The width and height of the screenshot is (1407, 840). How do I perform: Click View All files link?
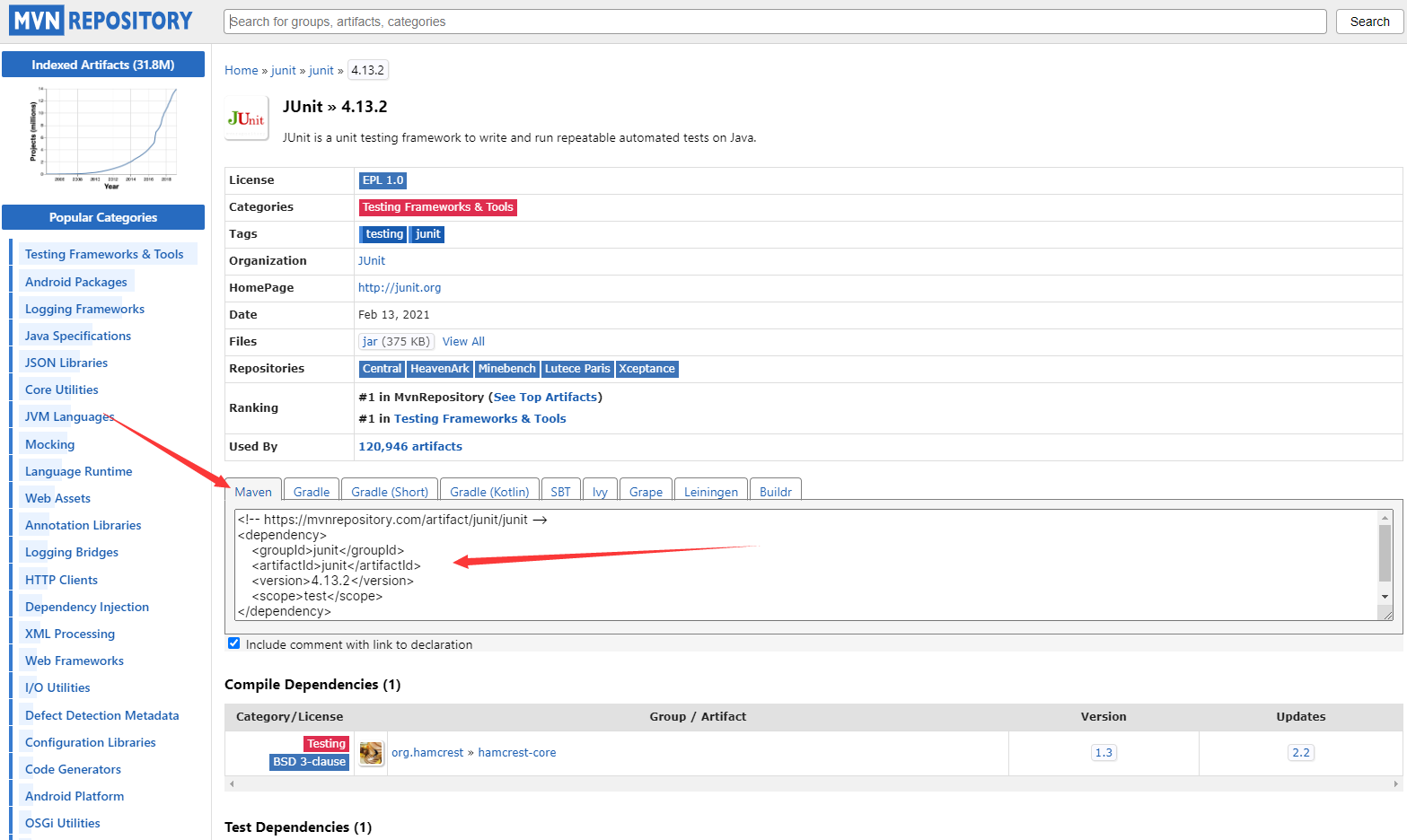pyautogui.click(x=463, y=342)
